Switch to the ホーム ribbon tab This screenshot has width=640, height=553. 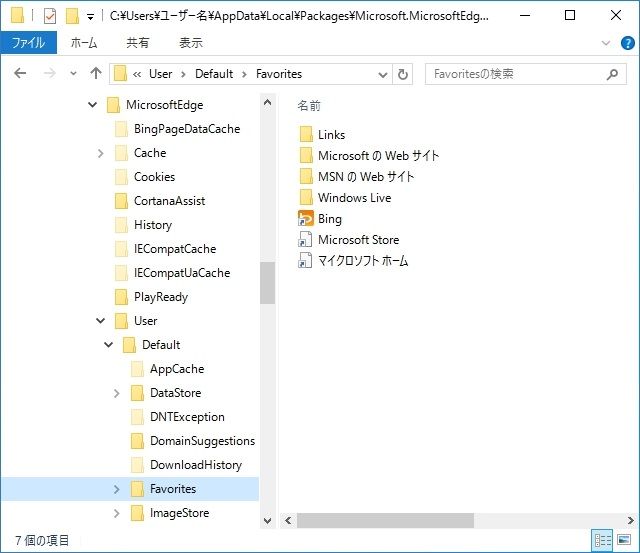click(84, 42)
